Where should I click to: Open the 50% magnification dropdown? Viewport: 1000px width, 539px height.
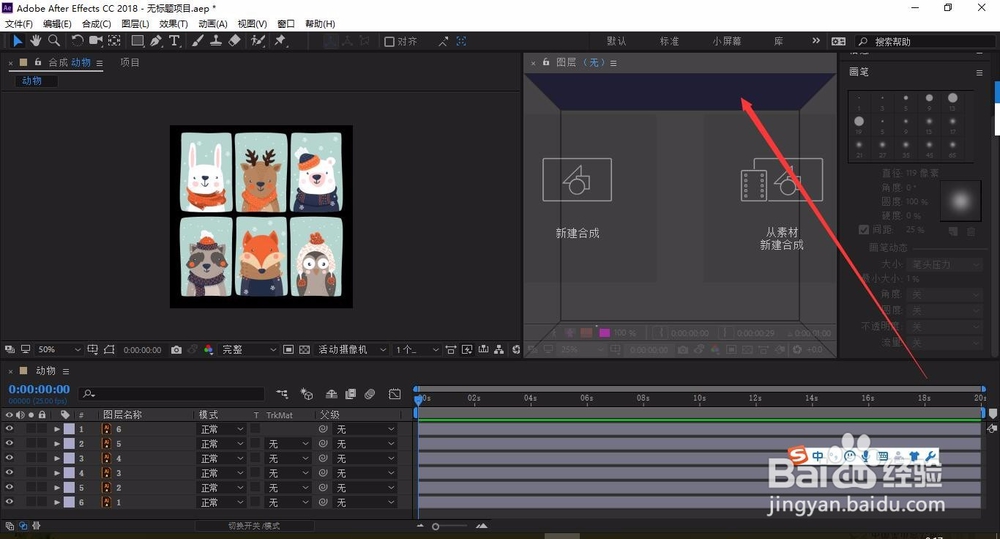pyautogui.click(x=59, y=350)
